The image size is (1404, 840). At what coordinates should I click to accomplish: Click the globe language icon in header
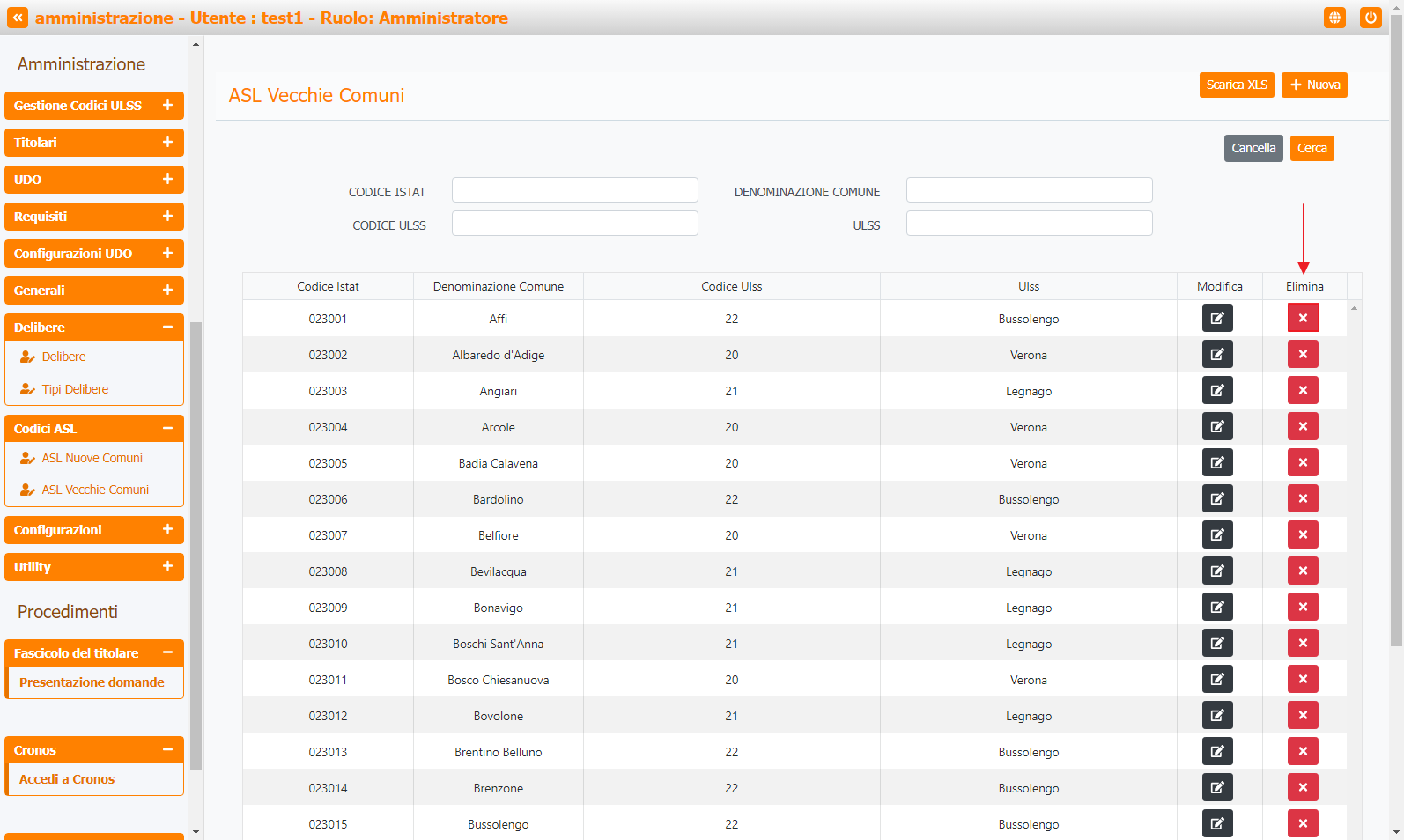coord(1334,18)
